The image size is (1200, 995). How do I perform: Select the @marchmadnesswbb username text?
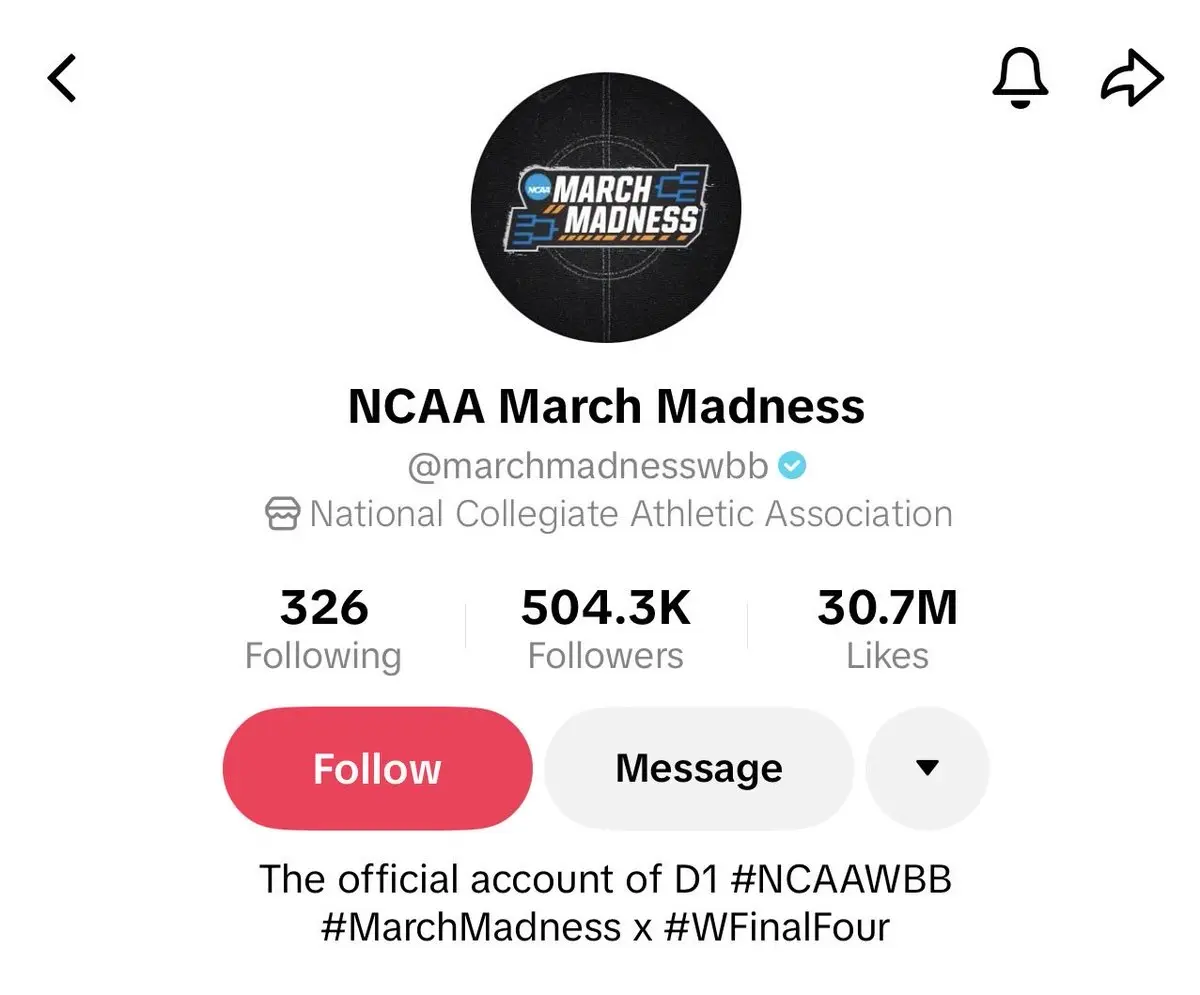pyautogui.click(x=588, y=466)
